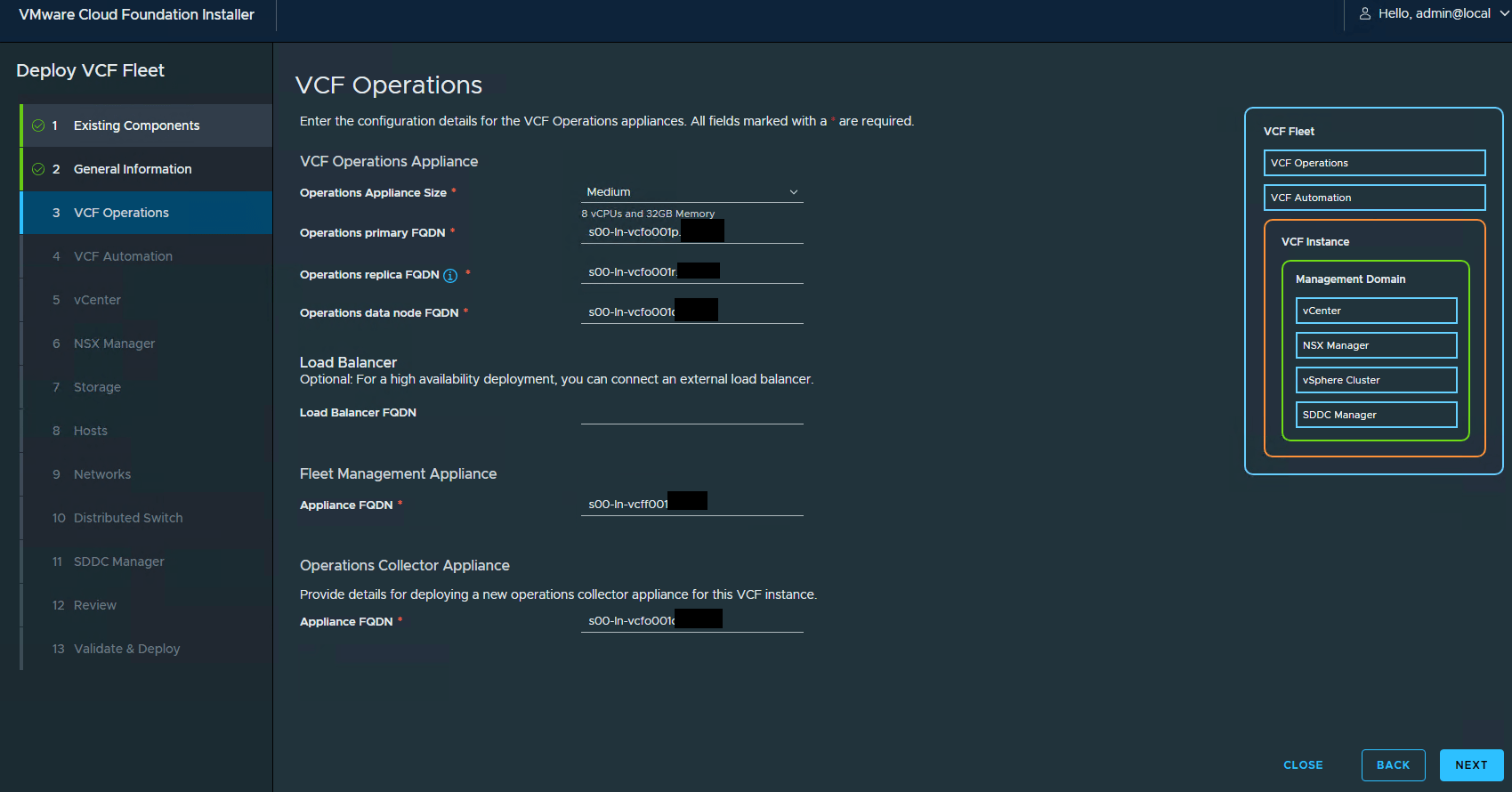Viewport: 1512px width, 792px height.
Task: Click the green check icon on General Information
Action: 38,169
